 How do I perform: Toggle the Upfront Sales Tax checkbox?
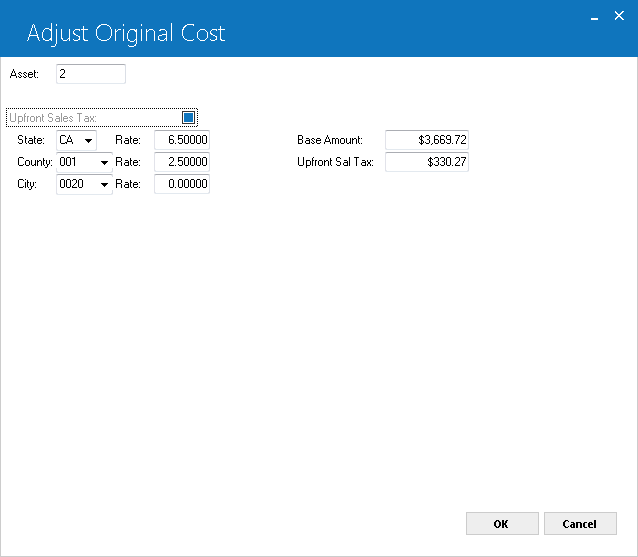(x=188, y=118)
